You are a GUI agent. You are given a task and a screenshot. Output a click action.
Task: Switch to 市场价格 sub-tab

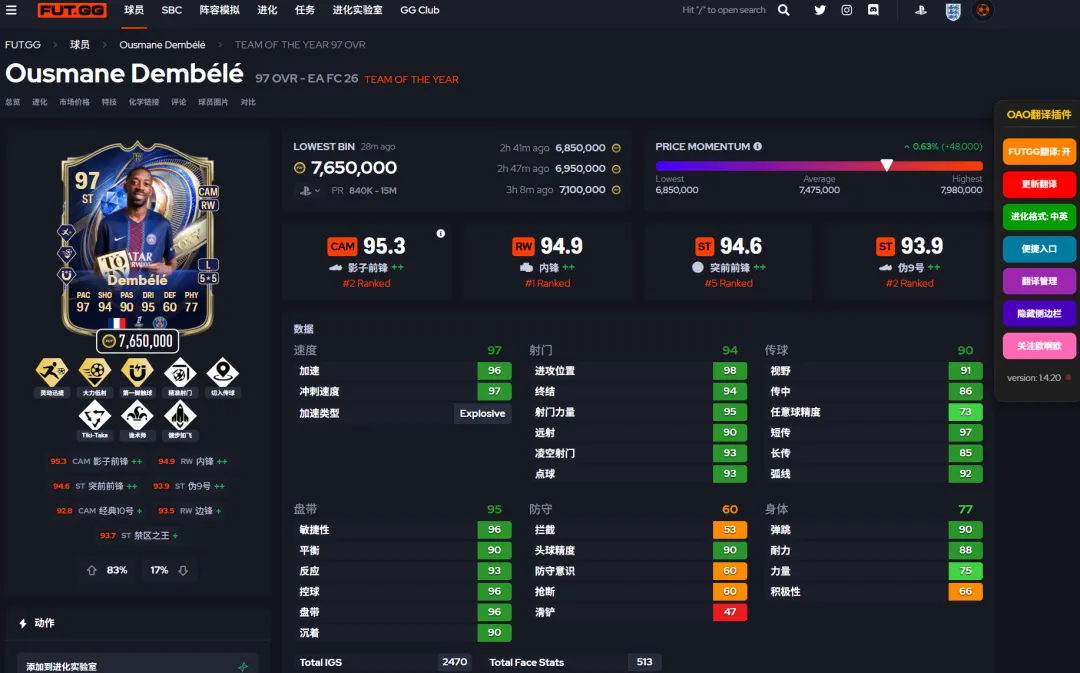pyautogui.click(x=74, y=102)
